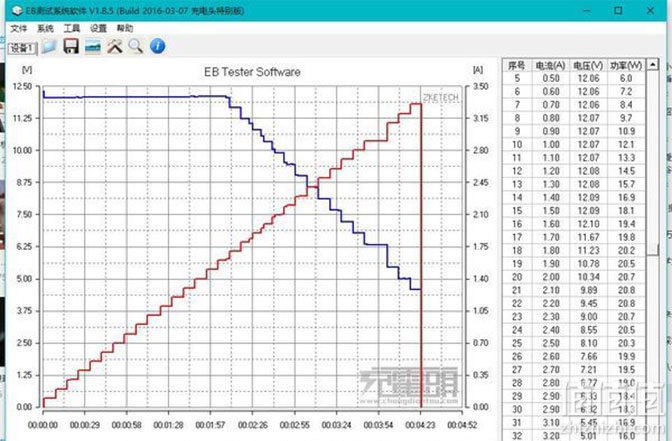This screenshot has height=441, width=672.
Task: Click the 功率(W) column header
Action: click(x=626, y=65)
